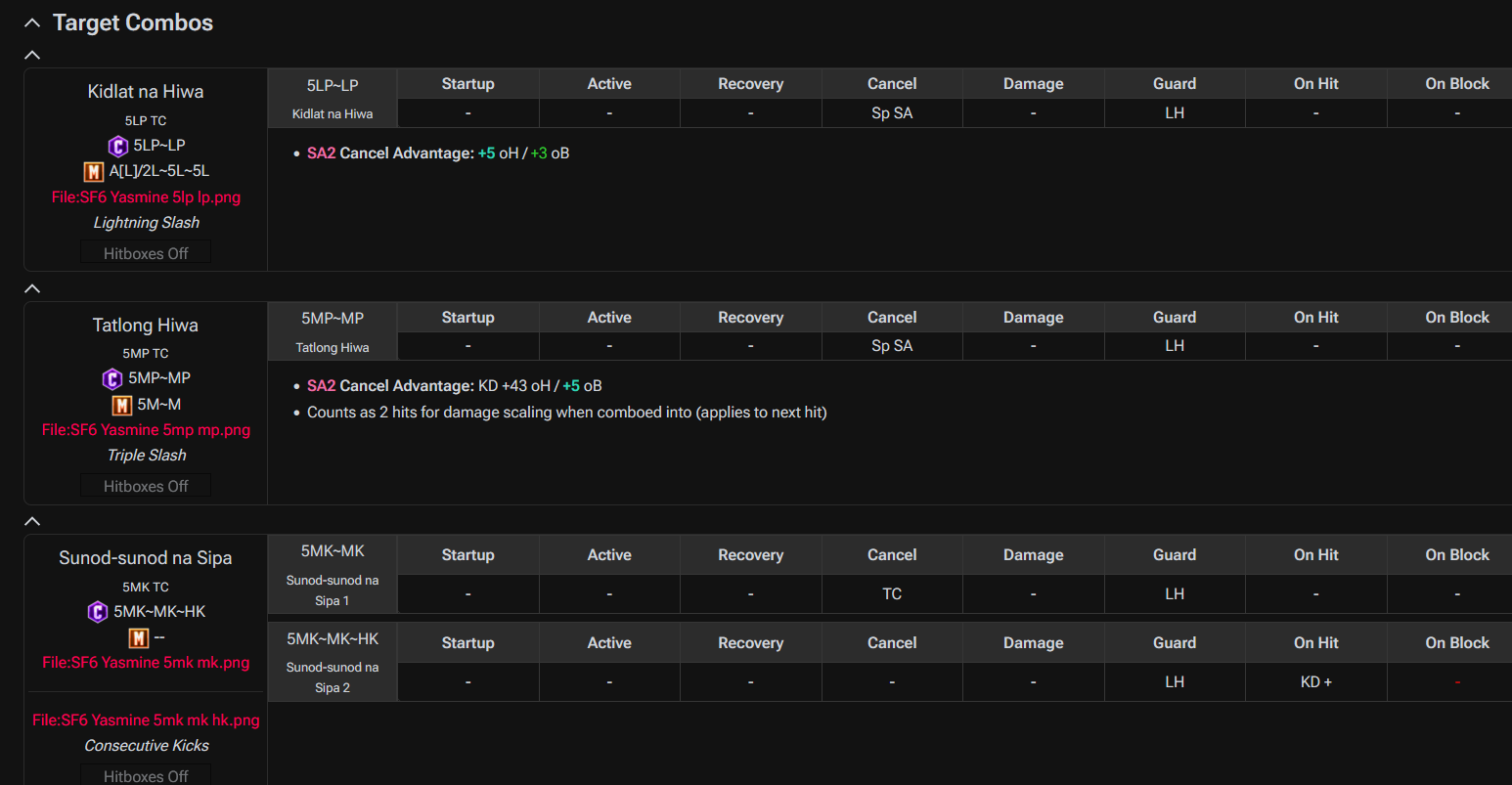The image size is (1512, 785).
Task: Click the A[L]/2L~5L~5L Modern input text
Action: coord(158,171)
